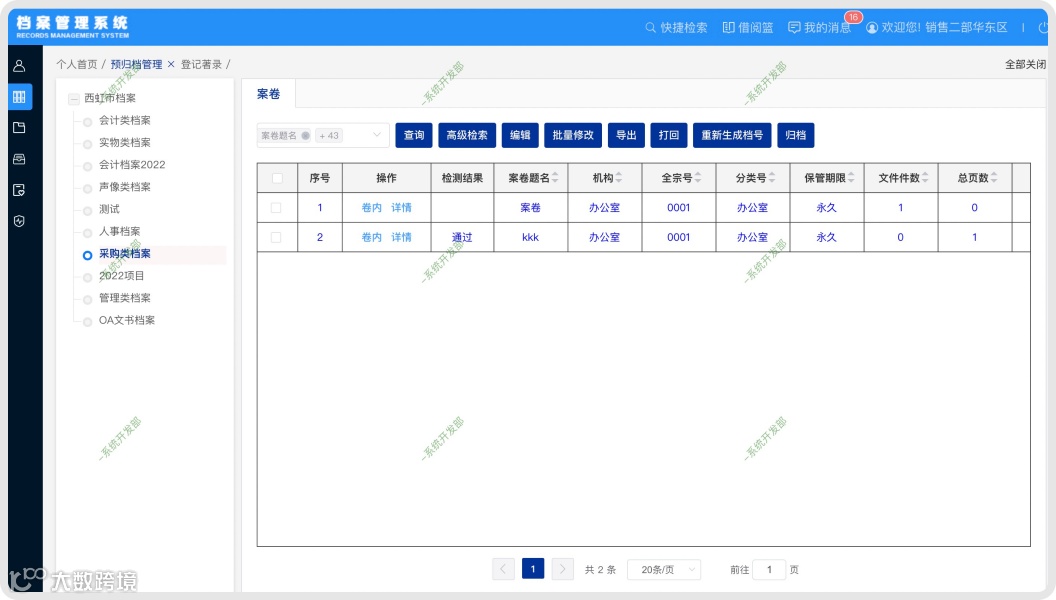Viewport: 1056px width, 600px height.
Task: Click the quick search magnifier icon
Action: 650,28
